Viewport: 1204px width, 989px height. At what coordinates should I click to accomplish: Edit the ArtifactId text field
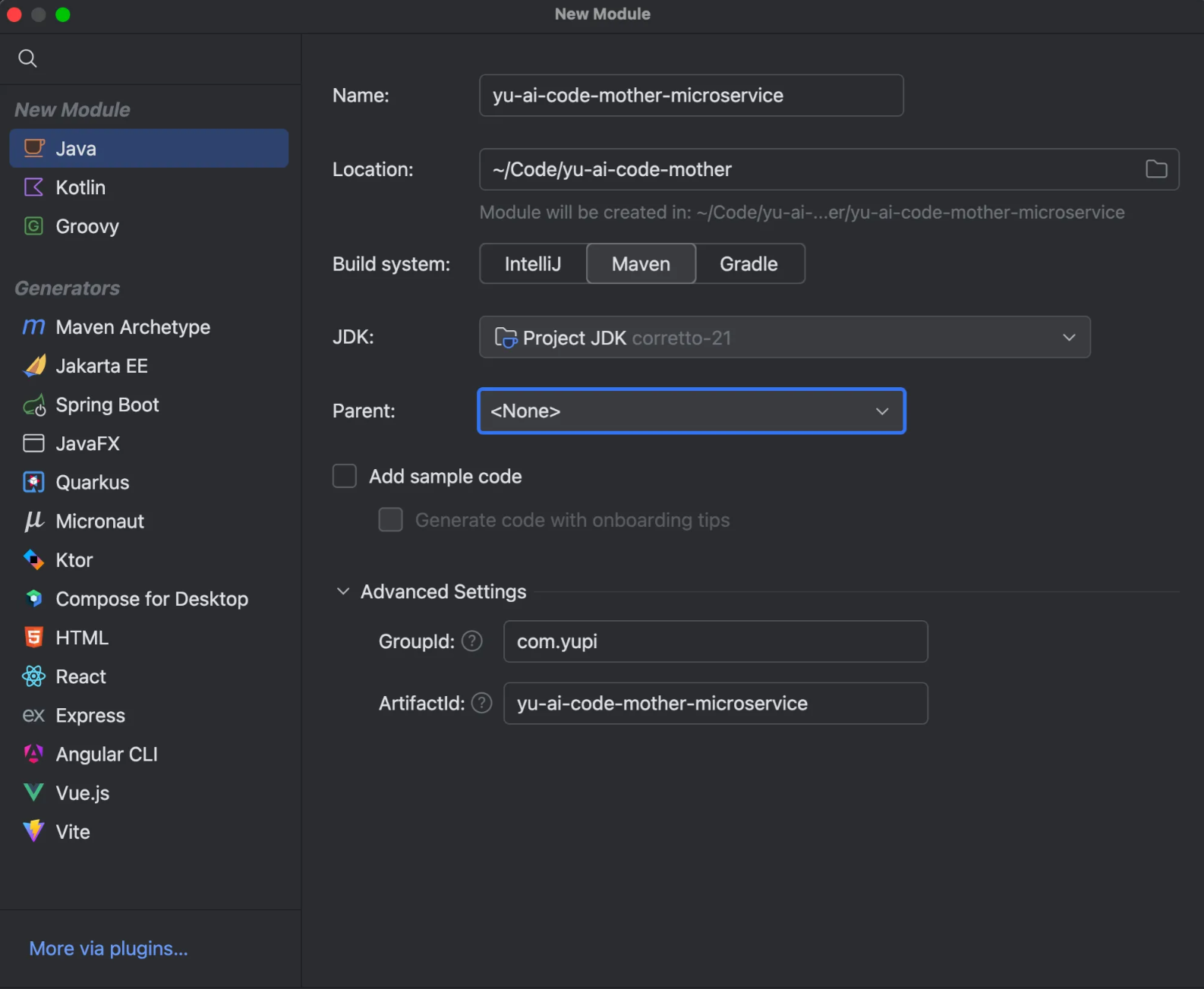pyautogui.click(x=715, y=703)
